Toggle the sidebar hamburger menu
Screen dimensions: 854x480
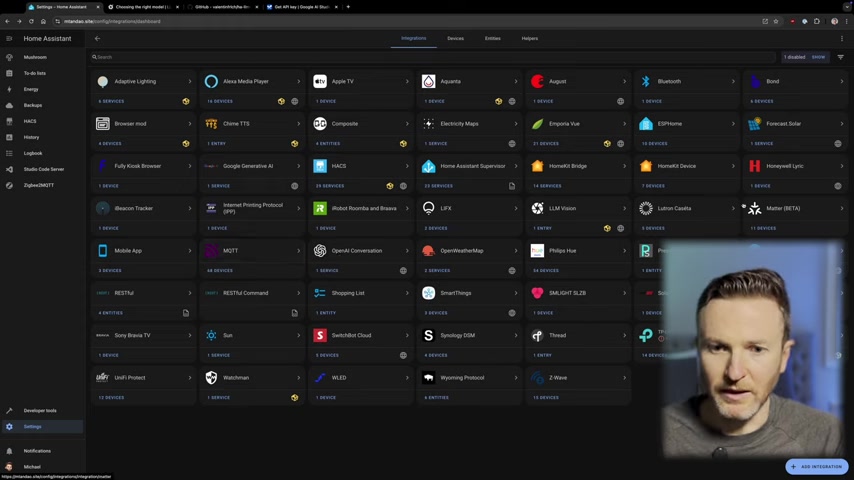click(9, 39)
